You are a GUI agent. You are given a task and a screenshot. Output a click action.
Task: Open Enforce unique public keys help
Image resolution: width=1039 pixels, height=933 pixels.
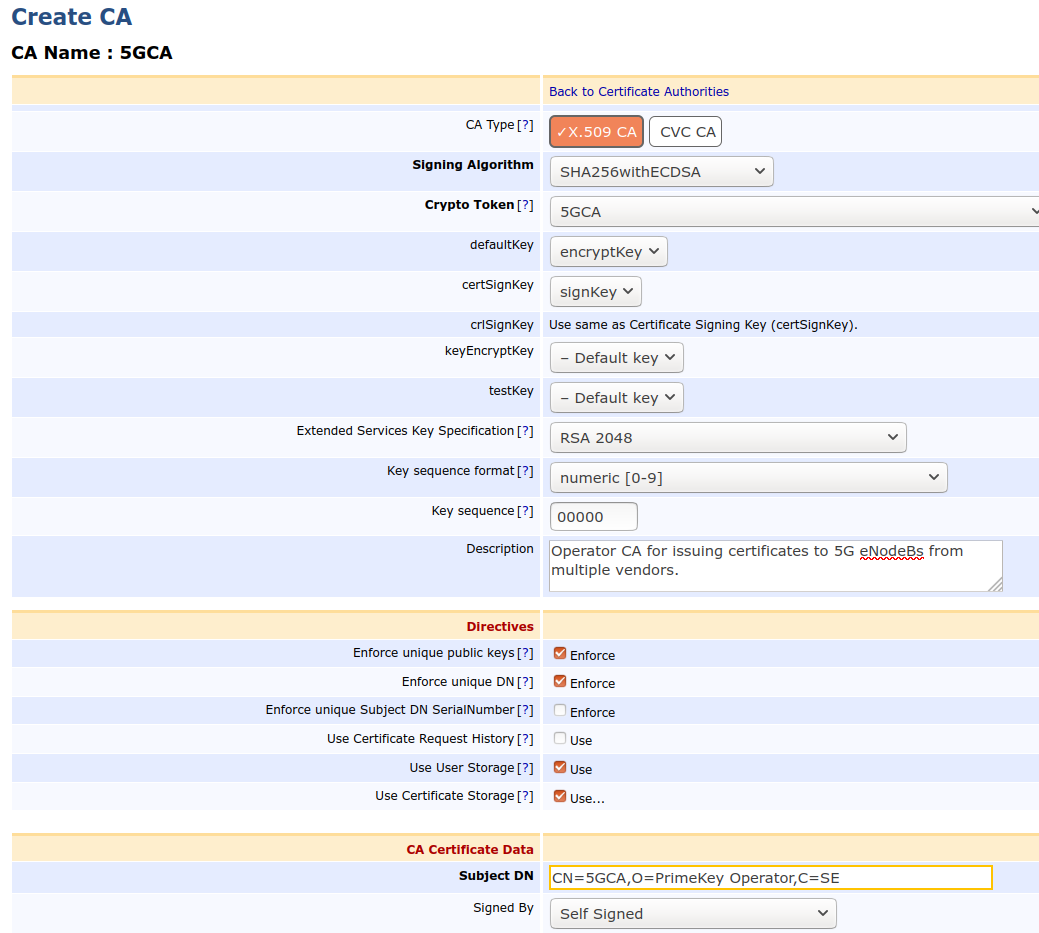coord(527,653)
